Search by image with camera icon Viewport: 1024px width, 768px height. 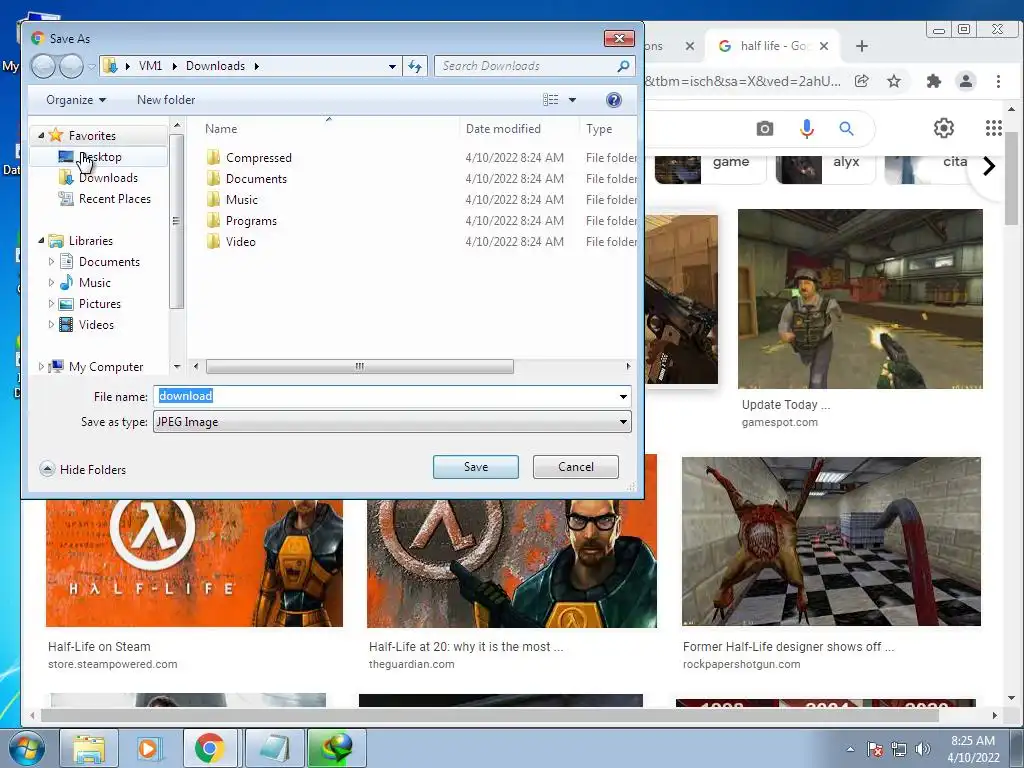[x=765, y=129]
